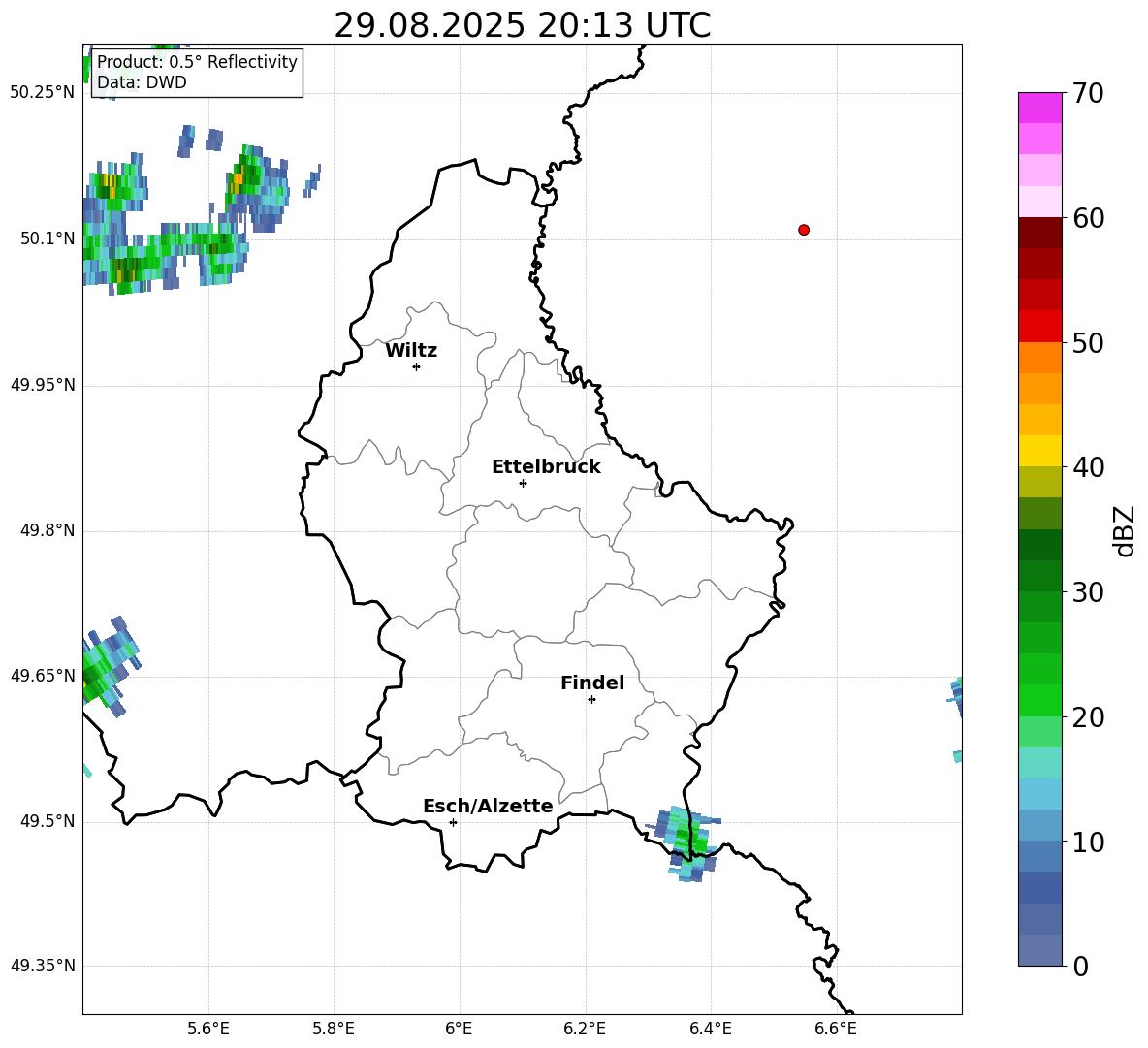The image size is (1148, 1048).
Task: Click the 5.8°E longitude tick label
Action: click(334, 1029)
